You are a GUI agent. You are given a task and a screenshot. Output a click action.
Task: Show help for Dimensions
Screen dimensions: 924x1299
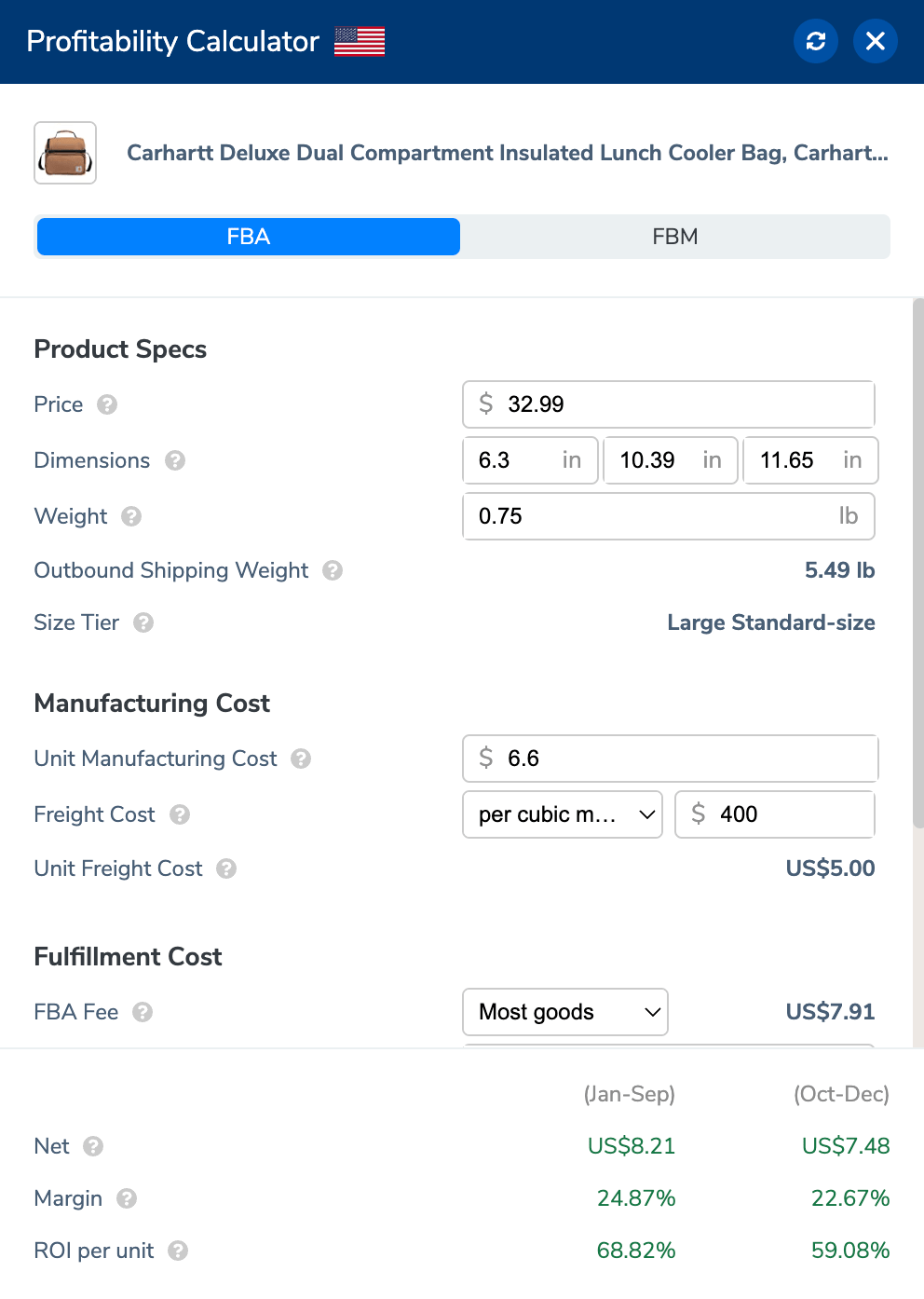175,460
